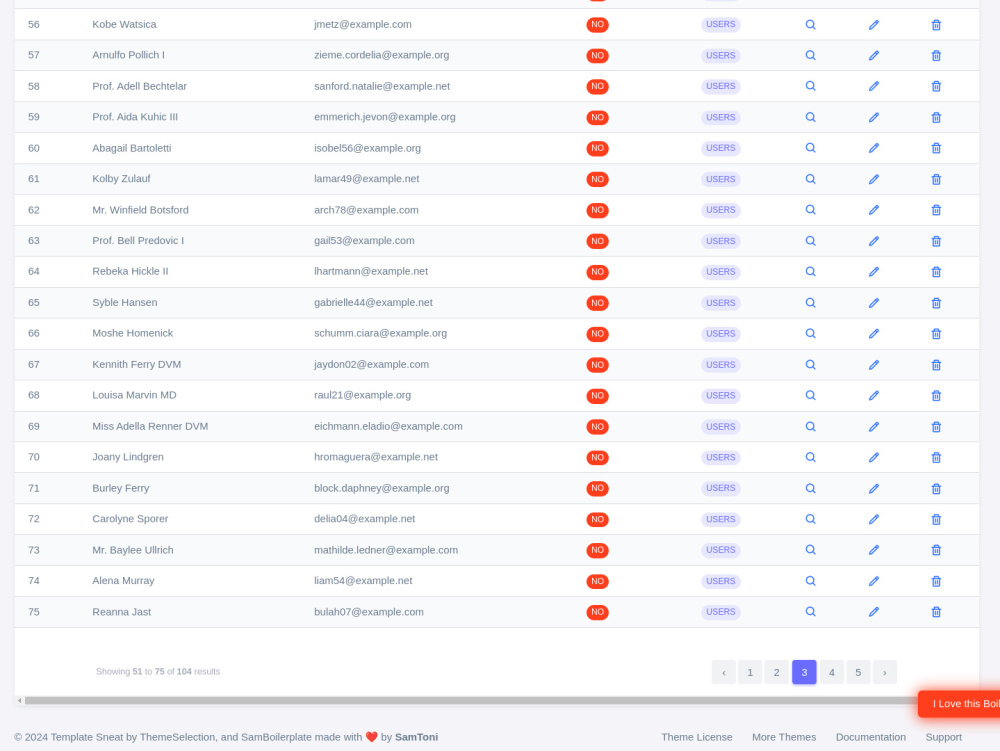Edit user Reanna Jast
The image size is (1000, 751).
coord(874,612)
